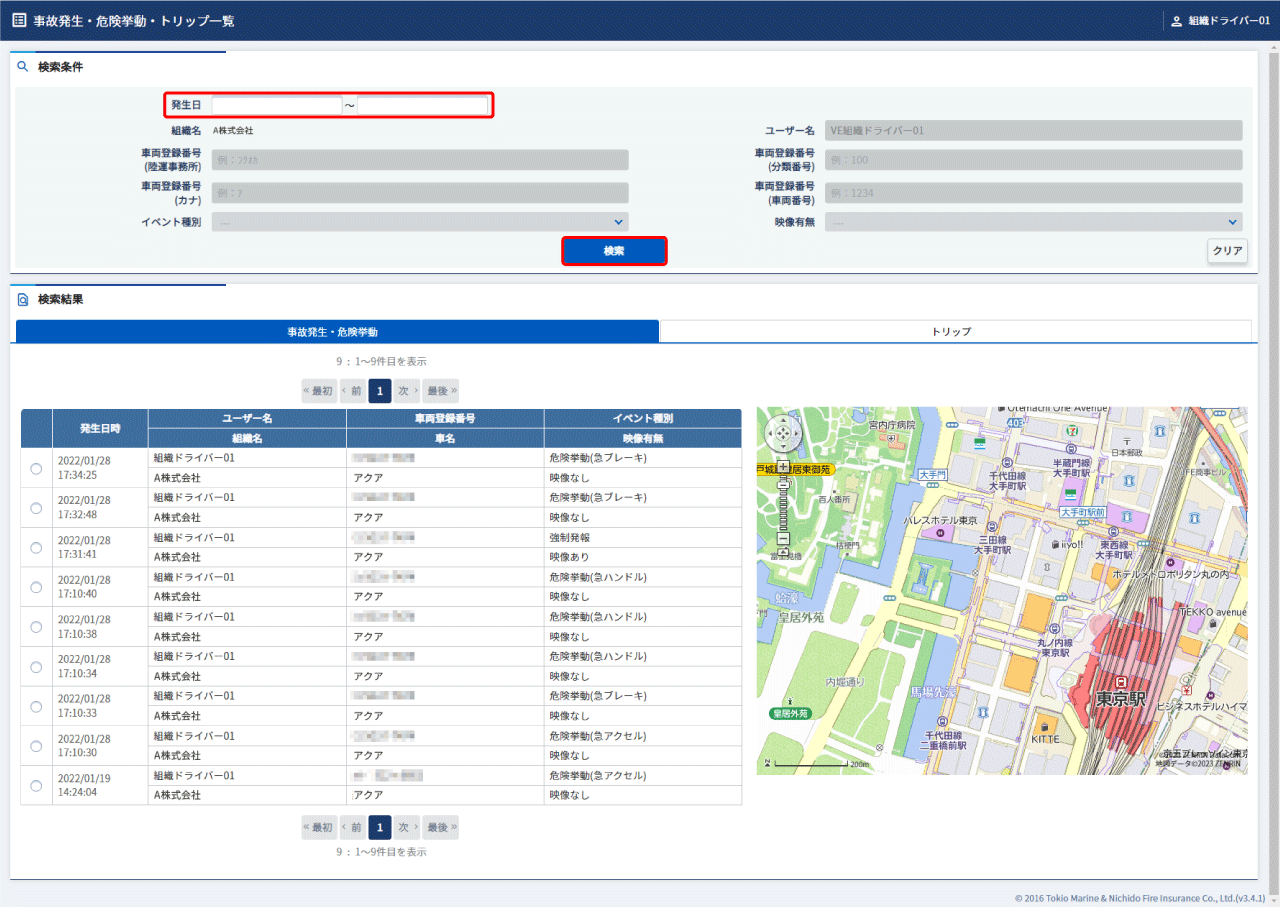
Task: Pan the map using the compass control's center
Action: tap(783, 434)
